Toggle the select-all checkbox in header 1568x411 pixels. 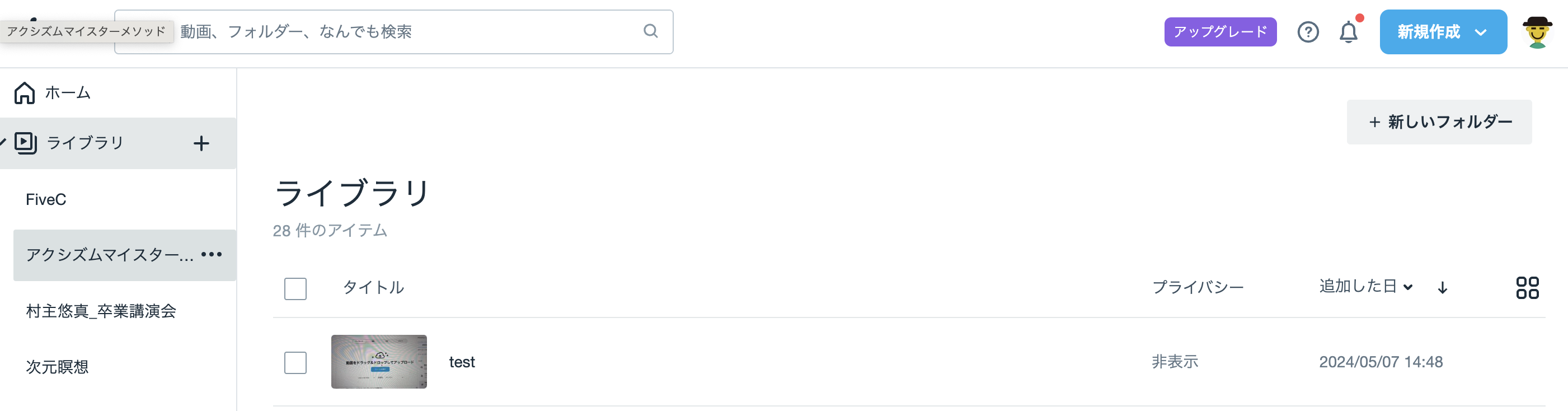[x=295, y=288]
